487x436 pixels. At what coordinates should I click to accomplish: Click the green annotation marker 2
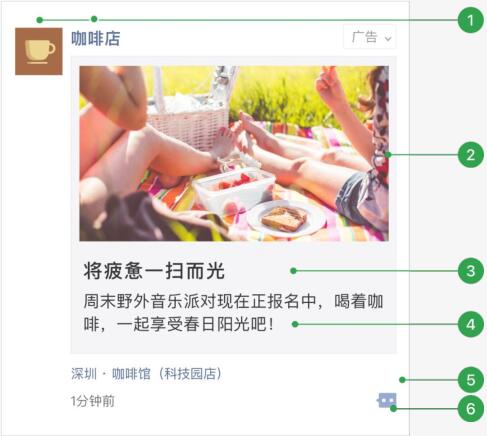tap(470, 155)
